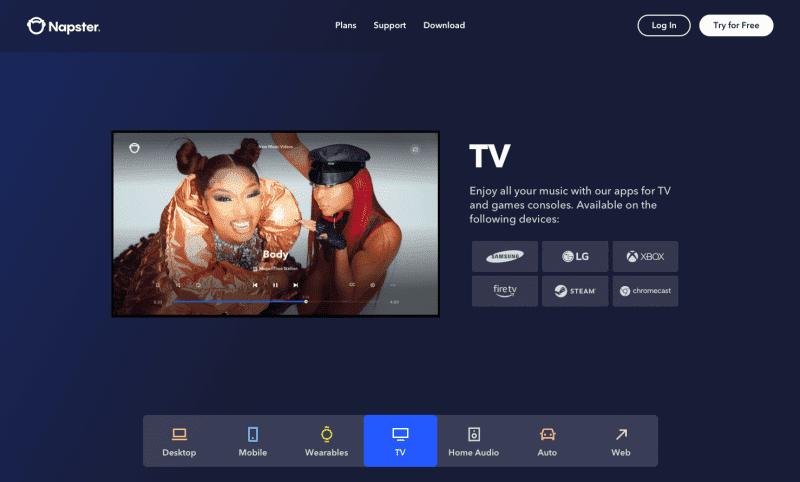Skip to next track in video player
This screenshot has width=800, height=482.
pyautogui.click(x=295, y=285)
